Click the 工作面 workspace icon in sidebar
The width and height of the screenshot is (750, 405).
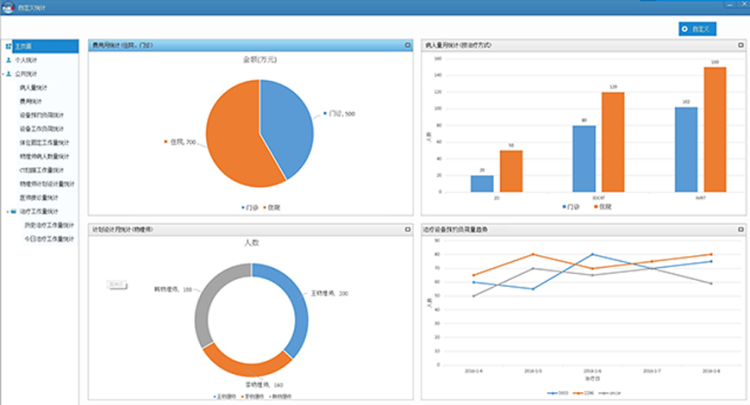click(x=9, y=47)
